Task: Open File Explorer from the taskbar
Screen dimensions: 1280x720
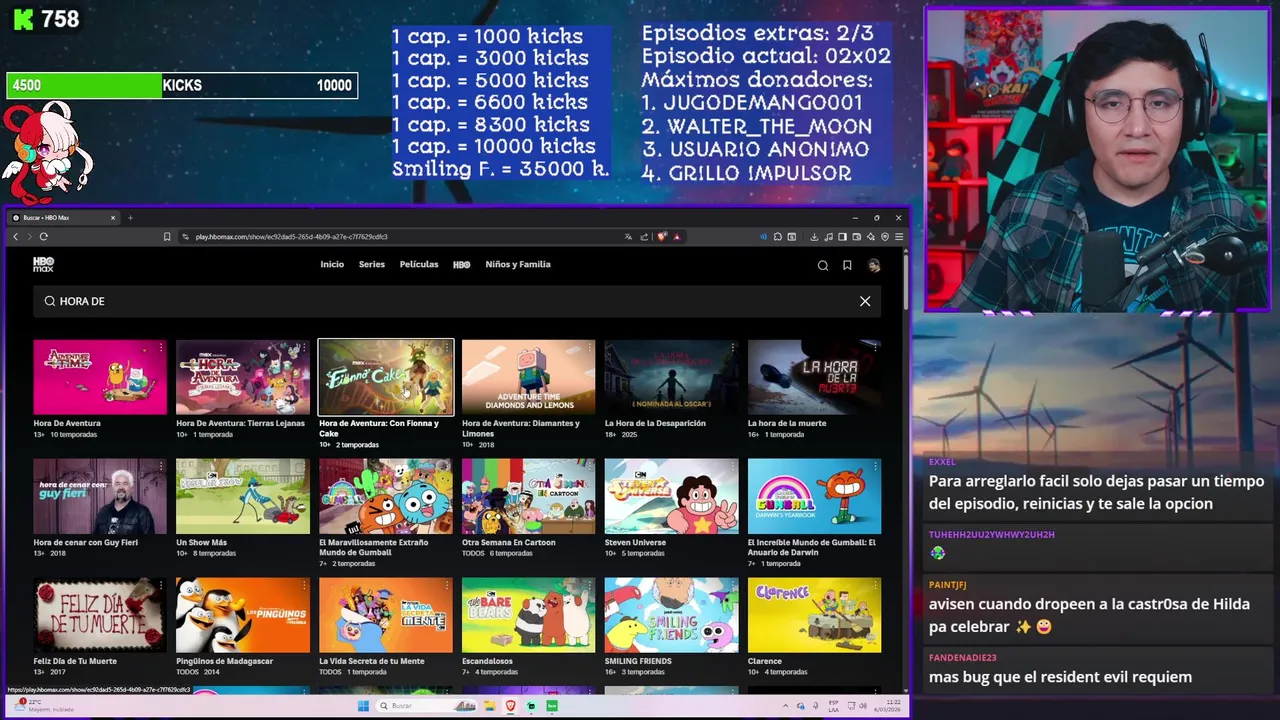Action: pos(491,706)
